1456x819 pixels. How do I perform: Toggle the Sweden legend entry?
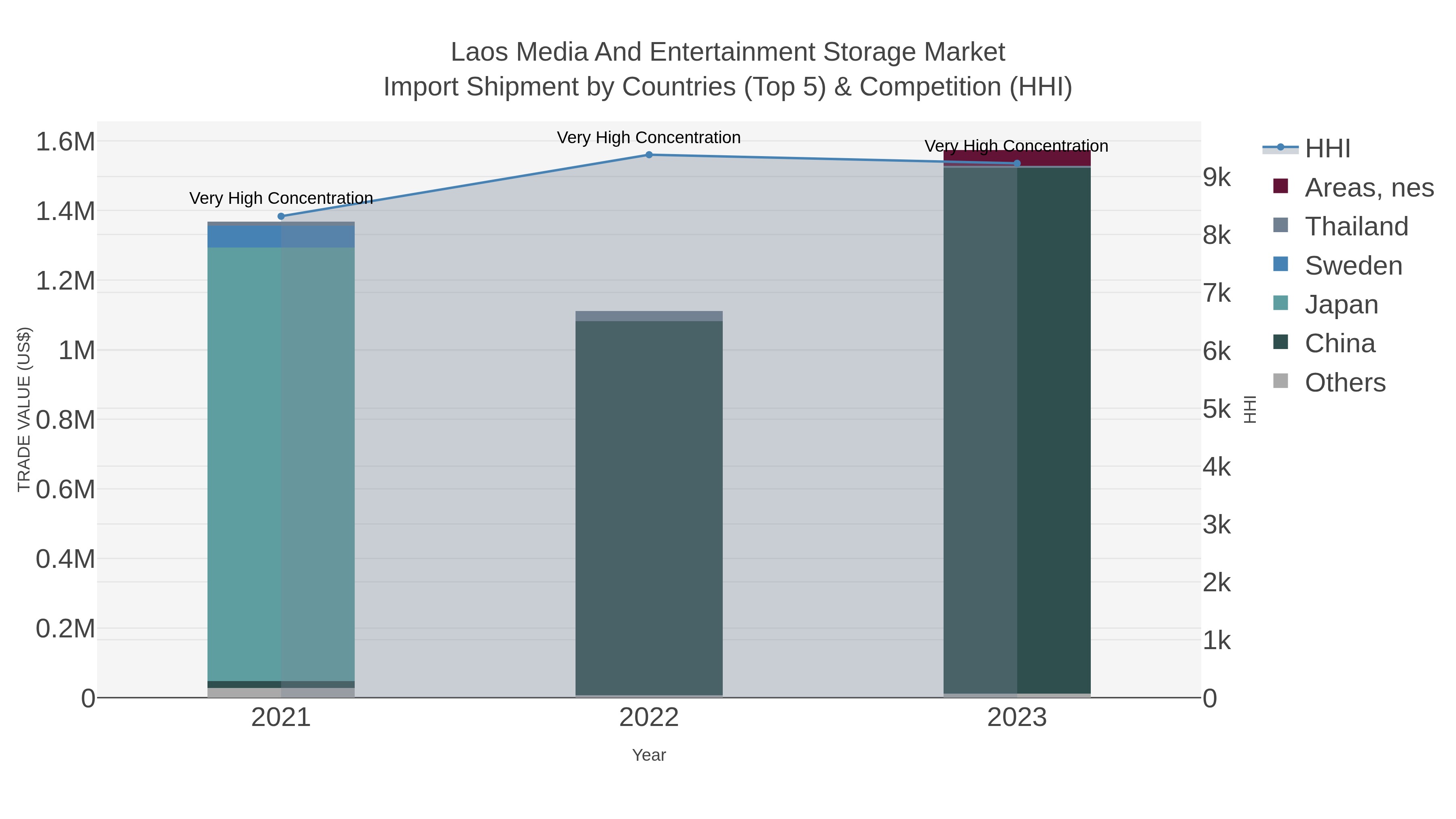[x=1337, y=266]
